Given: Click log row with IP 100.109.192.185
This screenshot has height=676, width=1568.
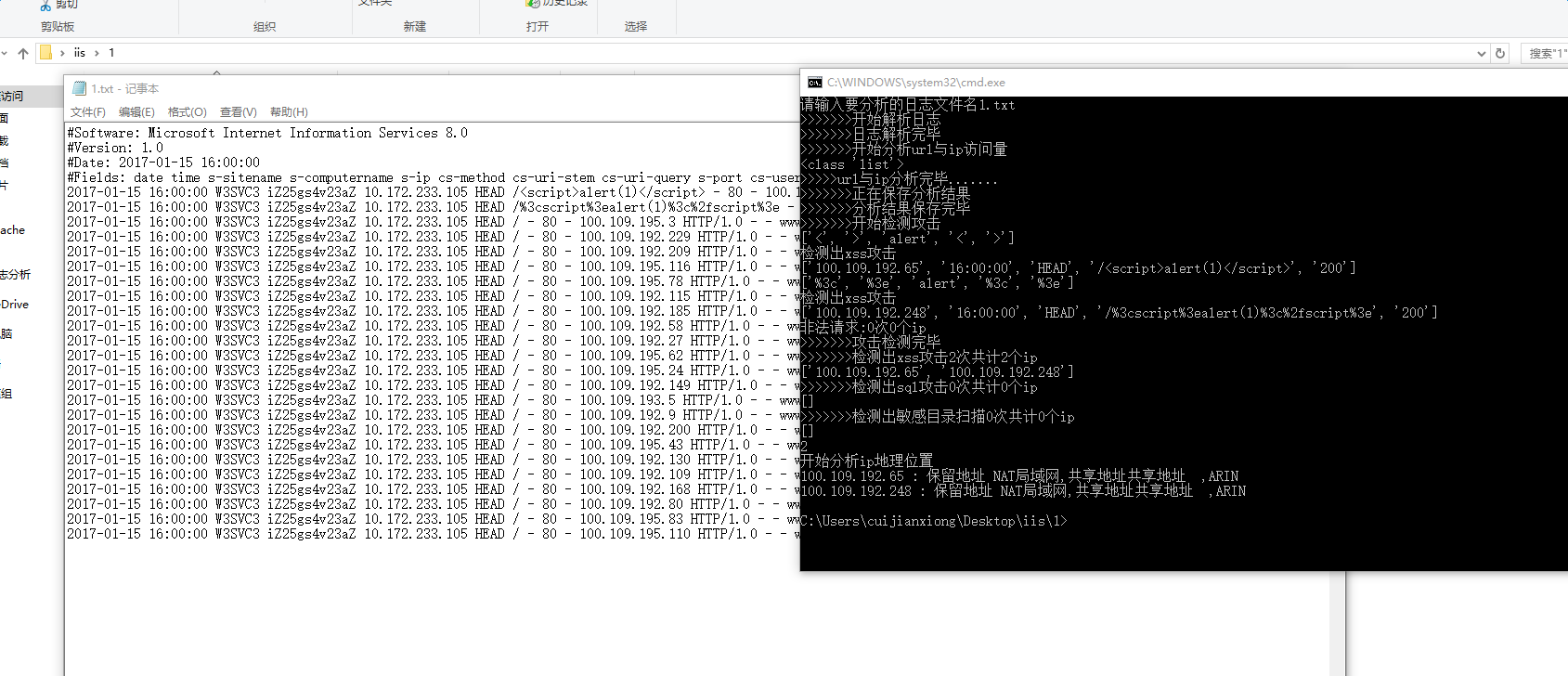Looking at the screenshot, I should (433, 311).
